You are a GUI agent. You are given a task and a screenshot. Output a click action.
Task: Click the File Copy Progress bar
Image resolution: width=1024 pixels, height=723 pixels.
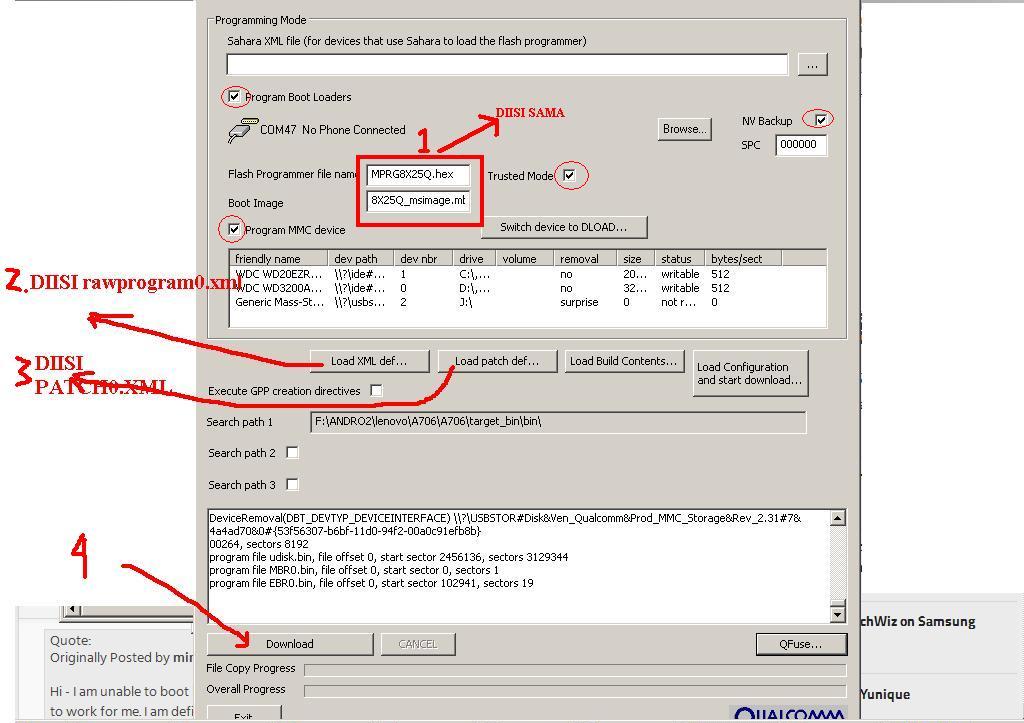click(x=575, y=669)
